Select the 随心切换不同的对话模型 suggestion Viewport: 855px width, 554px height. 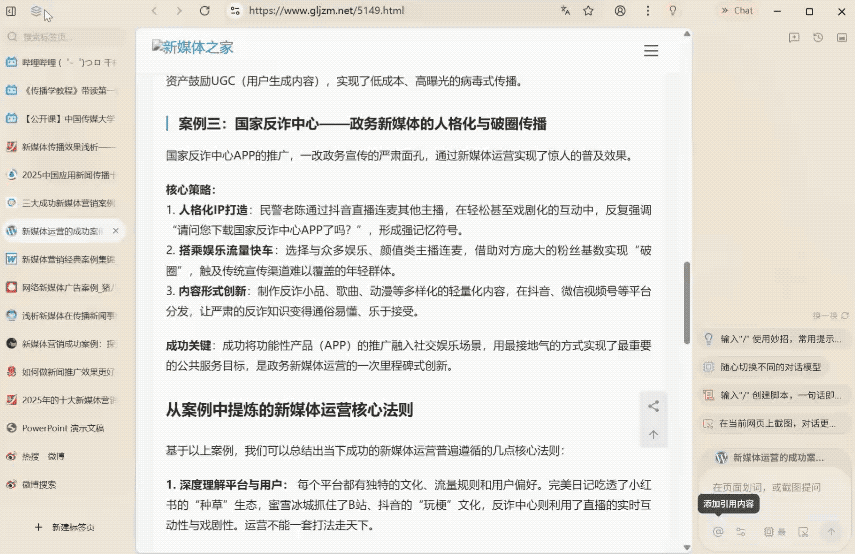coord(763,367)
